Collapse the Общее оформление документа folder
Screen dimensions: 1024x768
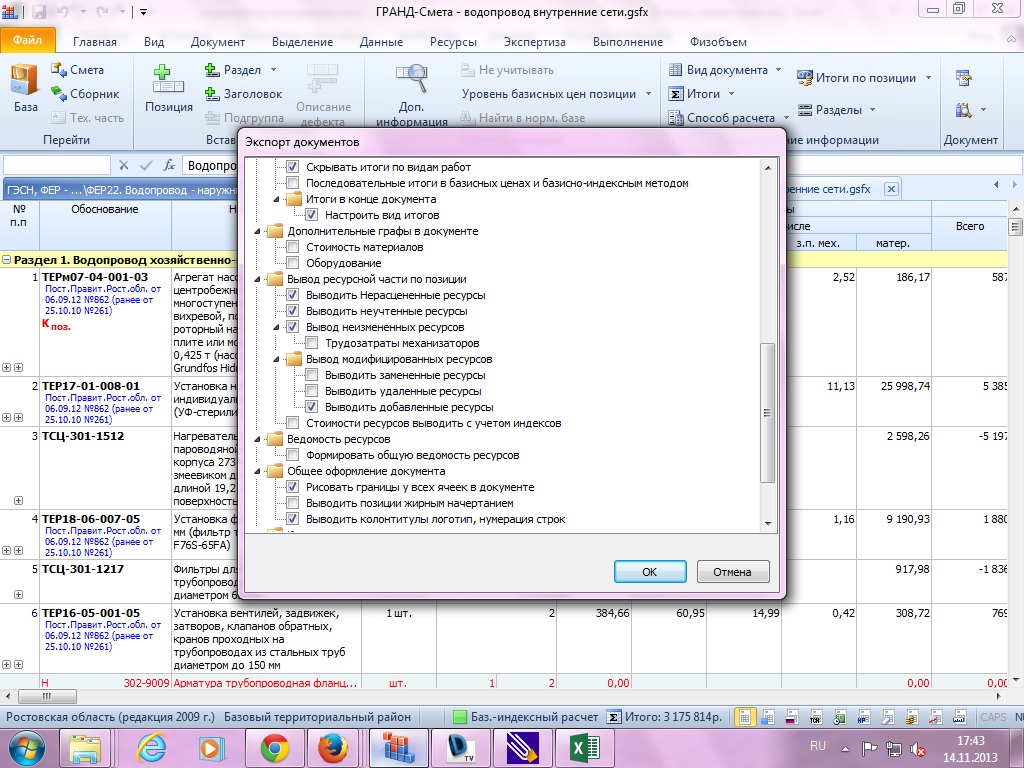point(260,471)
